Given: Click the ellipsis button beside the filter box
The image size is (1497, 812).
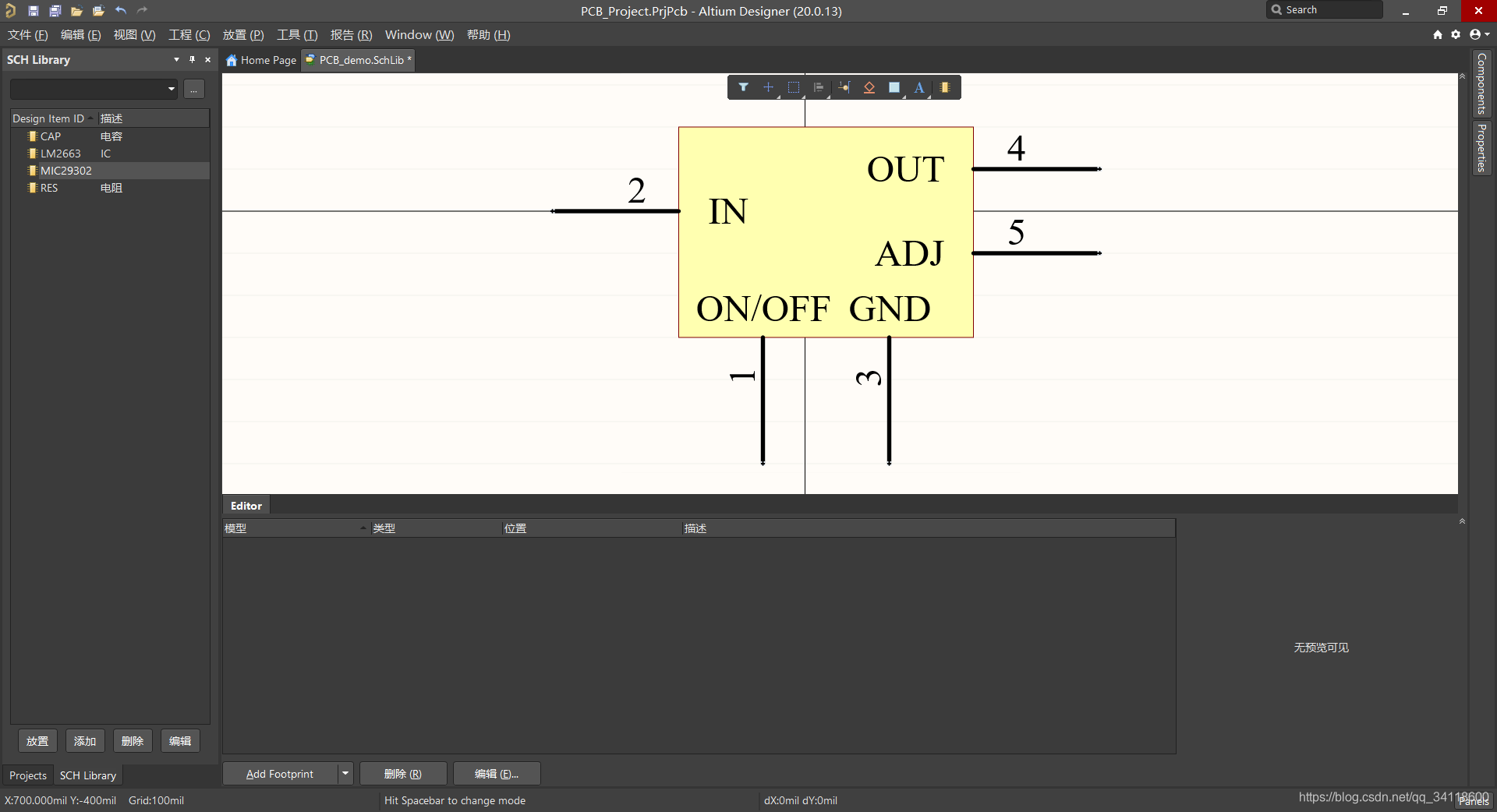Looking at the screenshot, I should pos(194,89).
